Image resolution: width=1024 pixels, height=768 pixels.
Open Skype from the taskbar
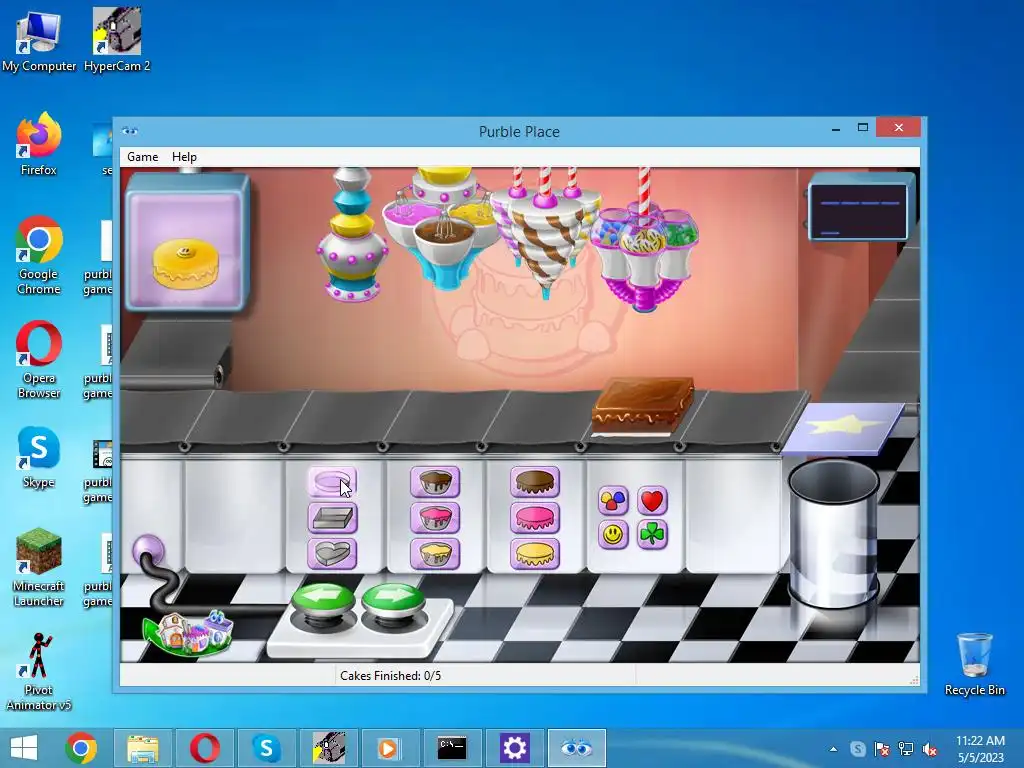point(266,748)
